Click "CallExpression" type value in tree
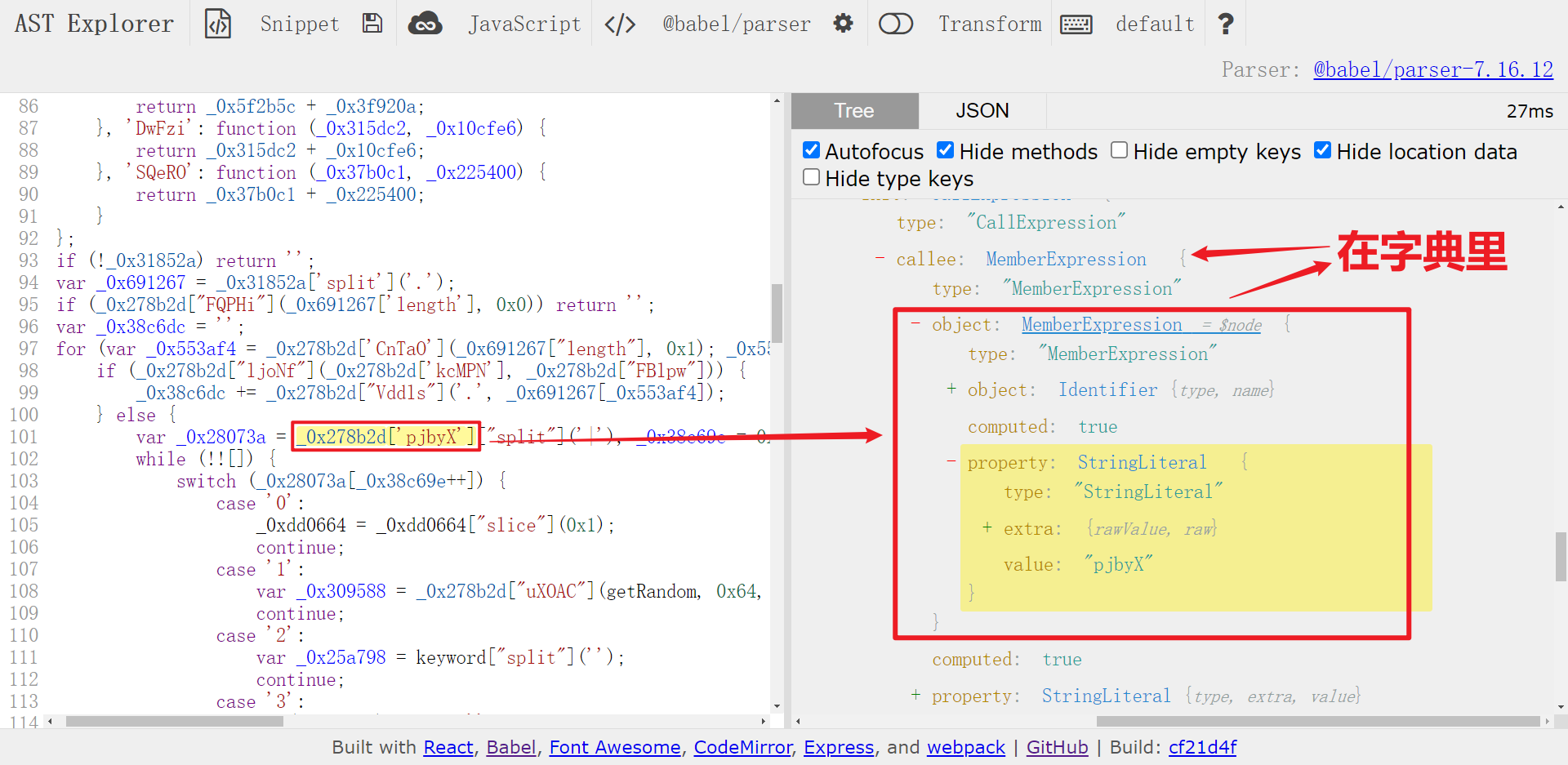Image resolution: width=1568 pixels, height=765 pixels. pos(1045,222)
